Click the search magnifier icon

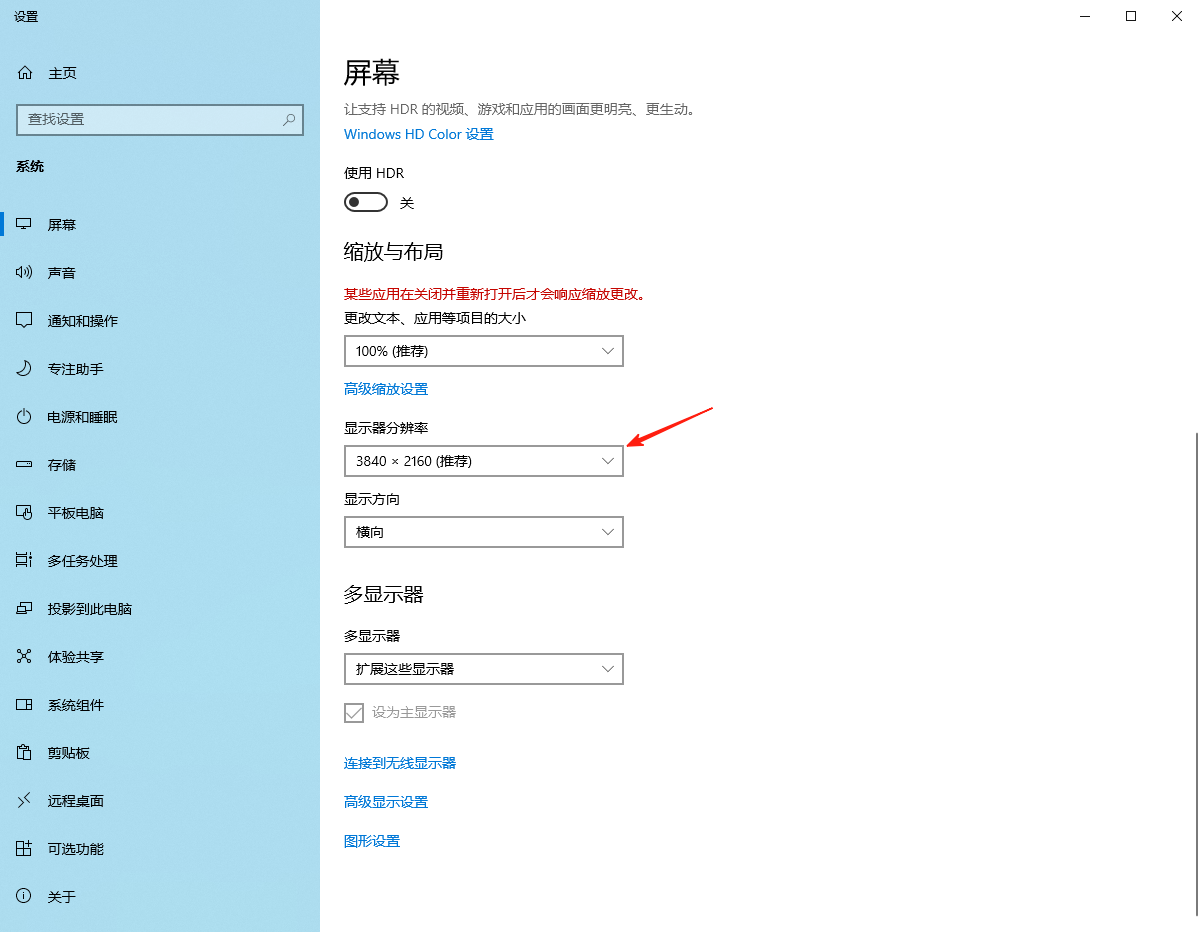(289, 120)
